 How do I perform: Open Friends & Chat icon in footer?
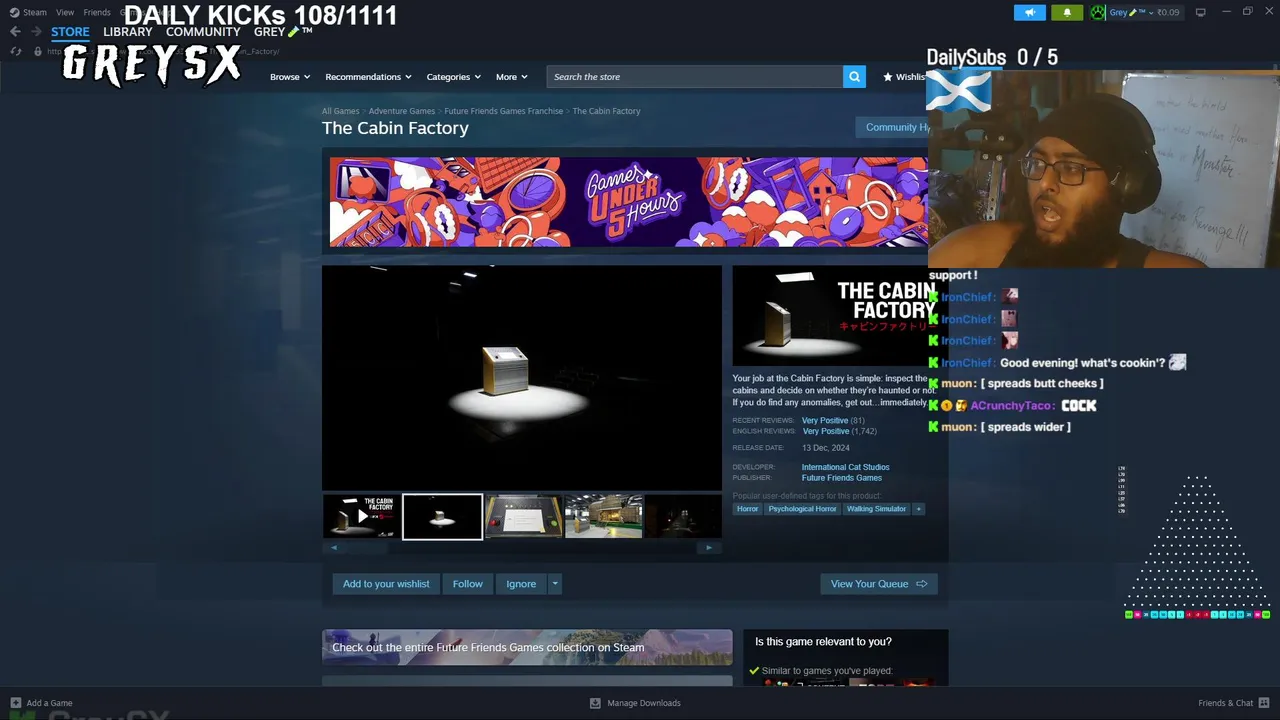[1265, 703]
